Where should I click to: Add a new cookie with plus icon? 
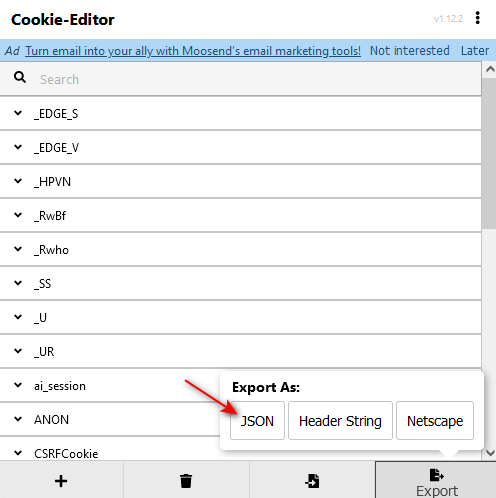(x=61, y=481)
